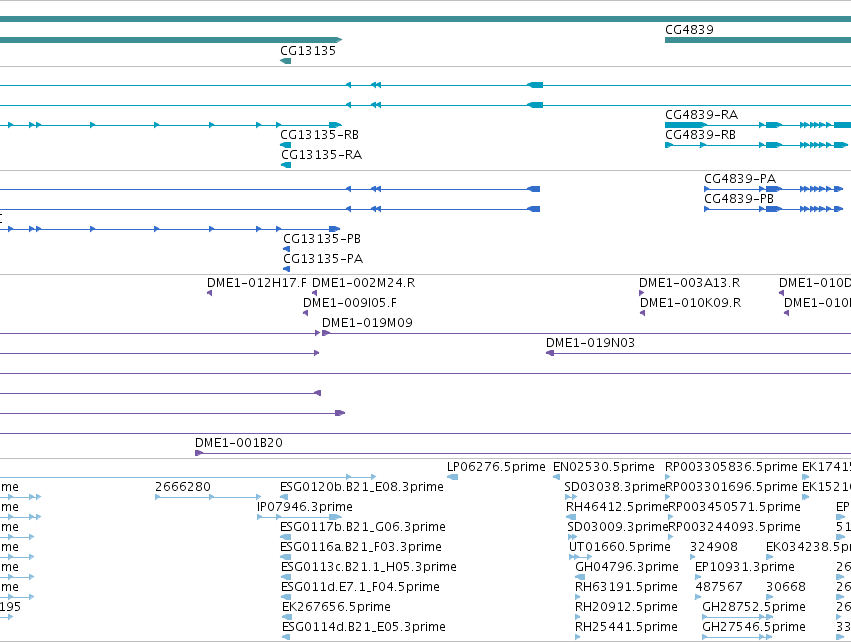The height and width of the screenshot is (642, 851).
Task: Select RH25441.5prime EST label
Action: pyautogui.click(x=626, y=627)
